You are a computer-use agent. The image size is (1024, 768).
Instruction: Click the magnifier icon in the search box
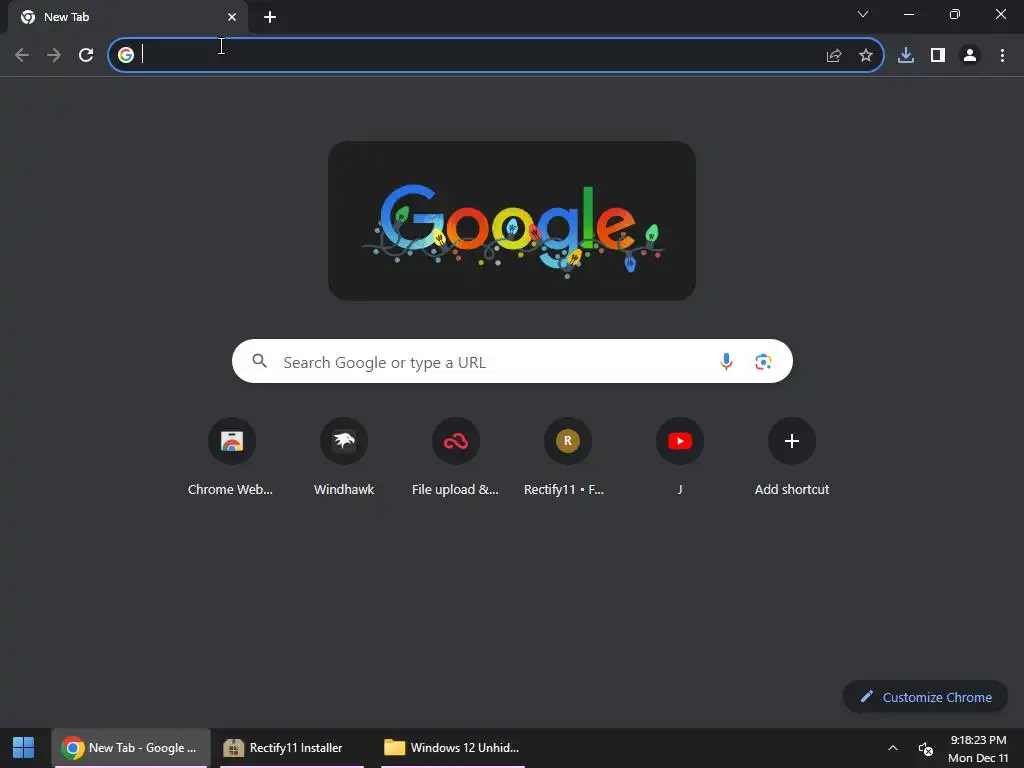click(260, 361)
